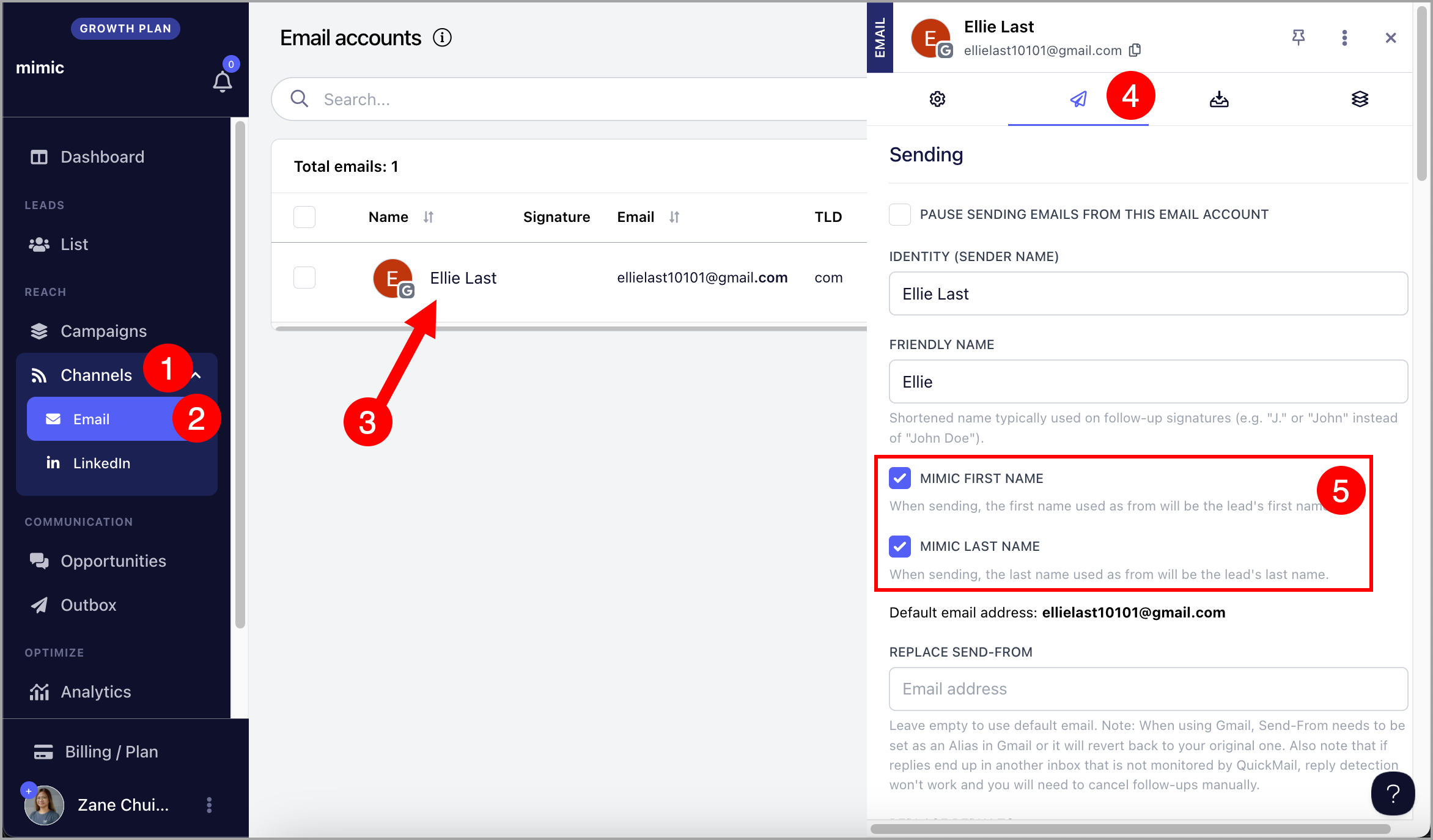Open Campaigns in the sidebar

103,331
